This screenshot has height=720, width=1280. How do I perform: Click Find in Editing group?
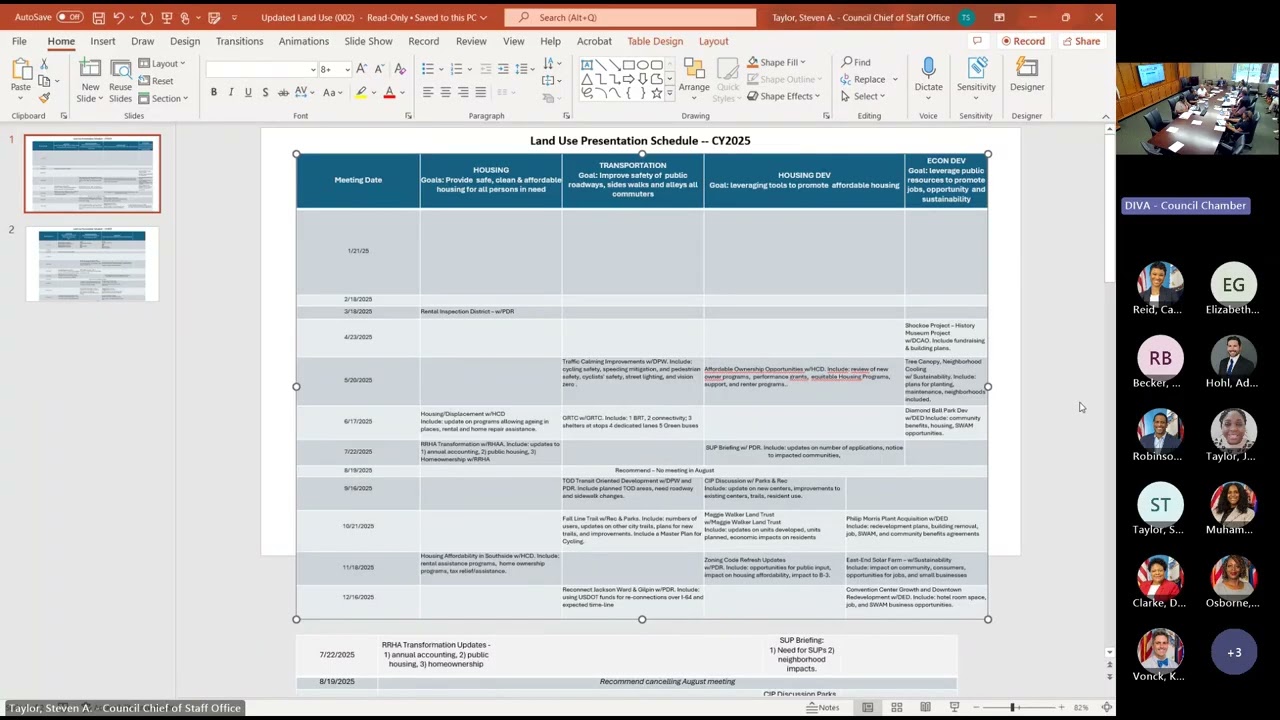pos(855,62)
